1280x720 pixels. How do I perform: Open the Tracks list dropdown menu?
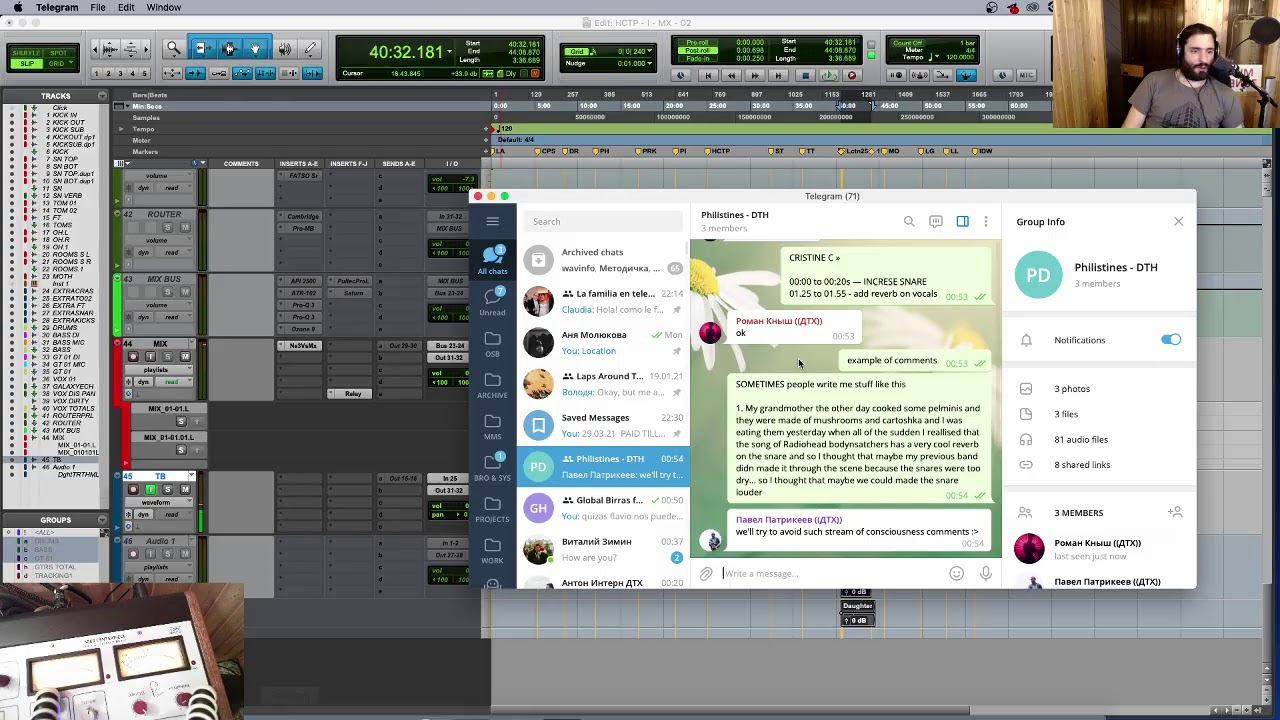point(102,96)
